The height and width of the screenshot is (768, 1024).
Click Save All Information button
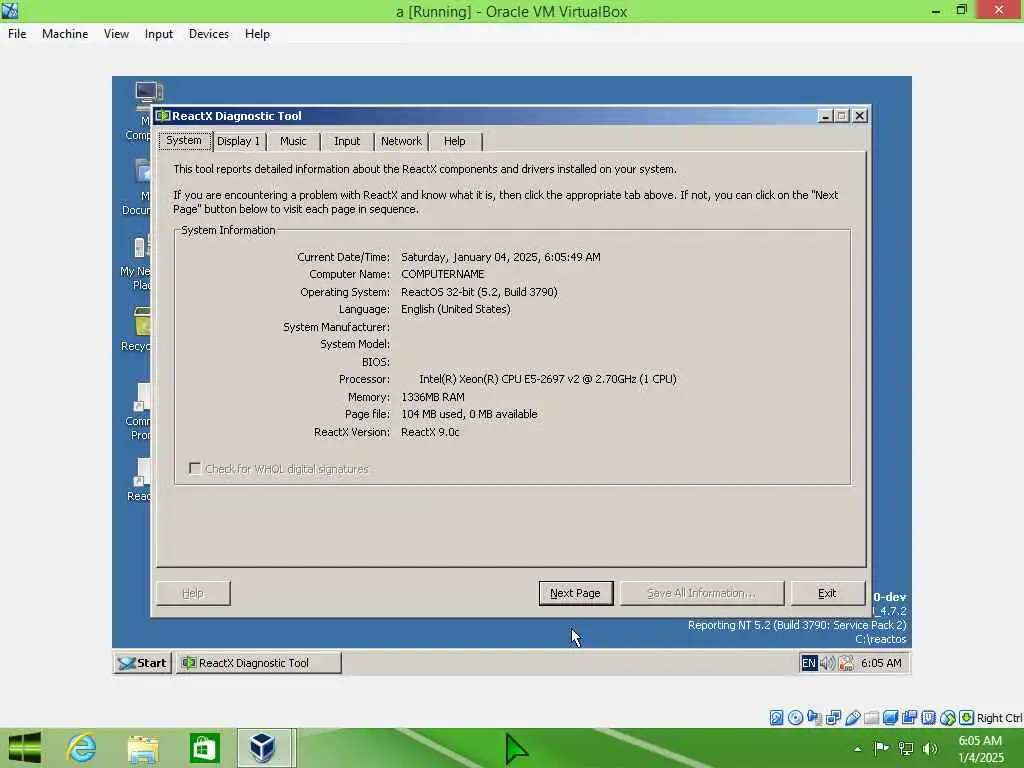[x=701, y=593]
